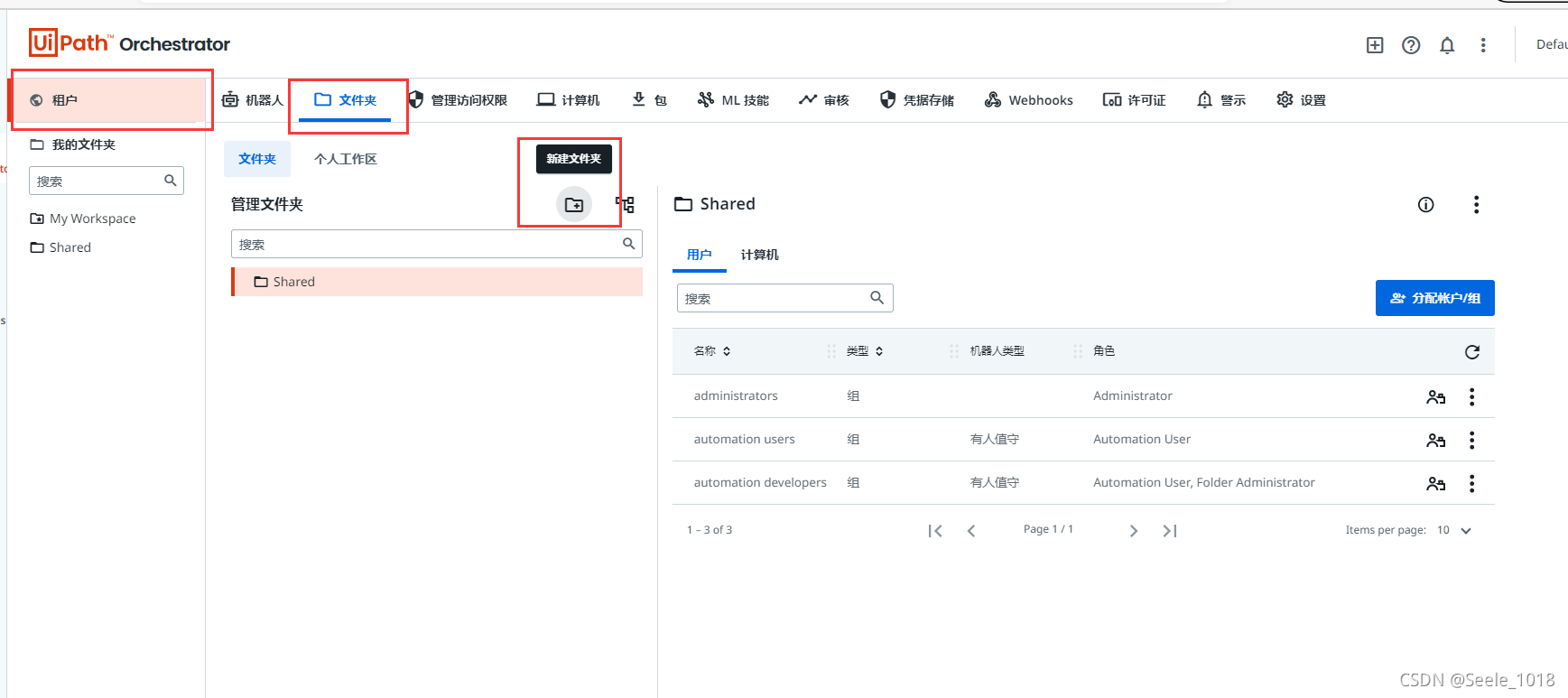Click the 分配帐户/组 button

1435,298
